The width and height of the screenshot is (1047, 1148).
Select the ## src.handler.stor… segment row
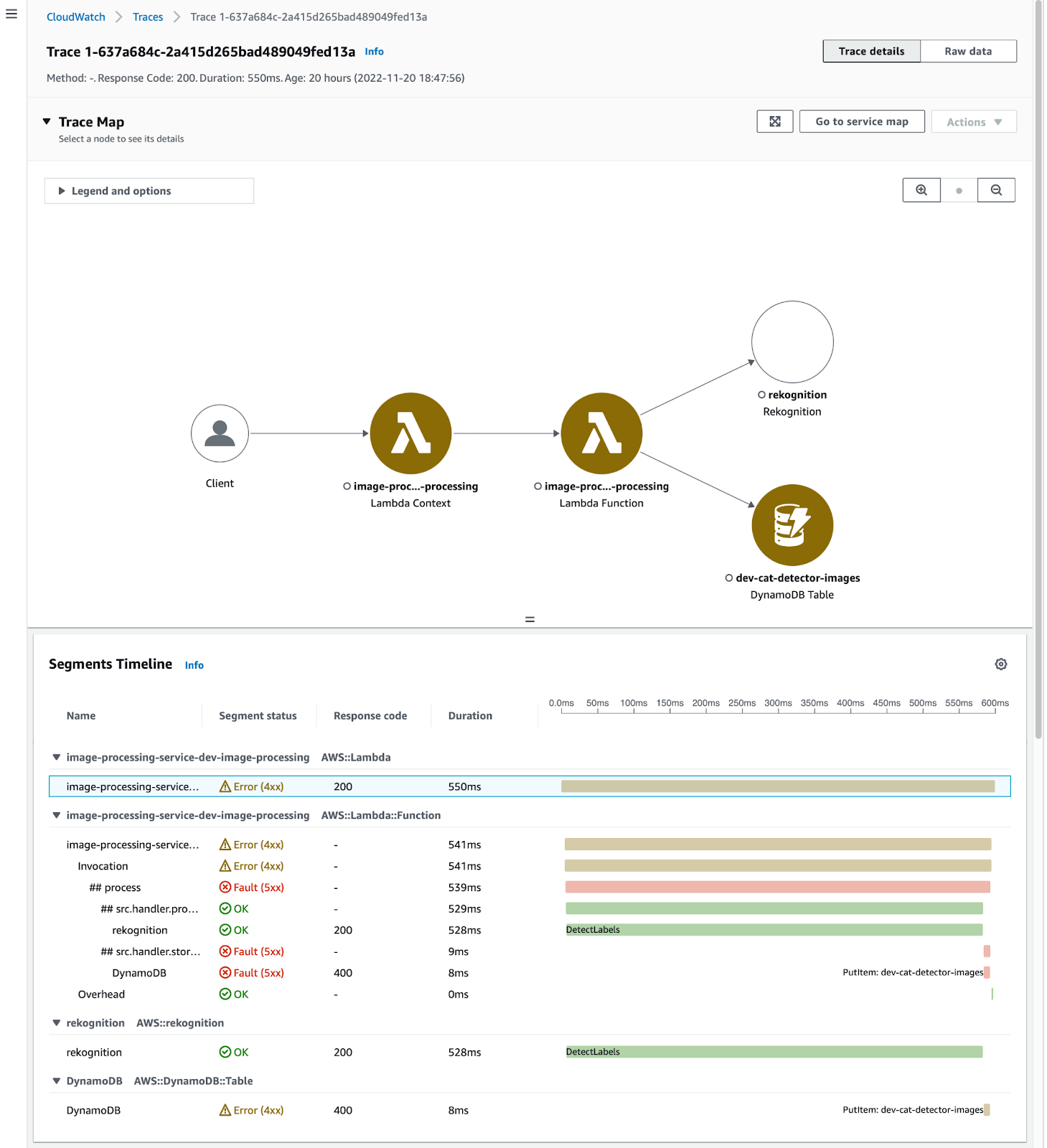(530, 951)
